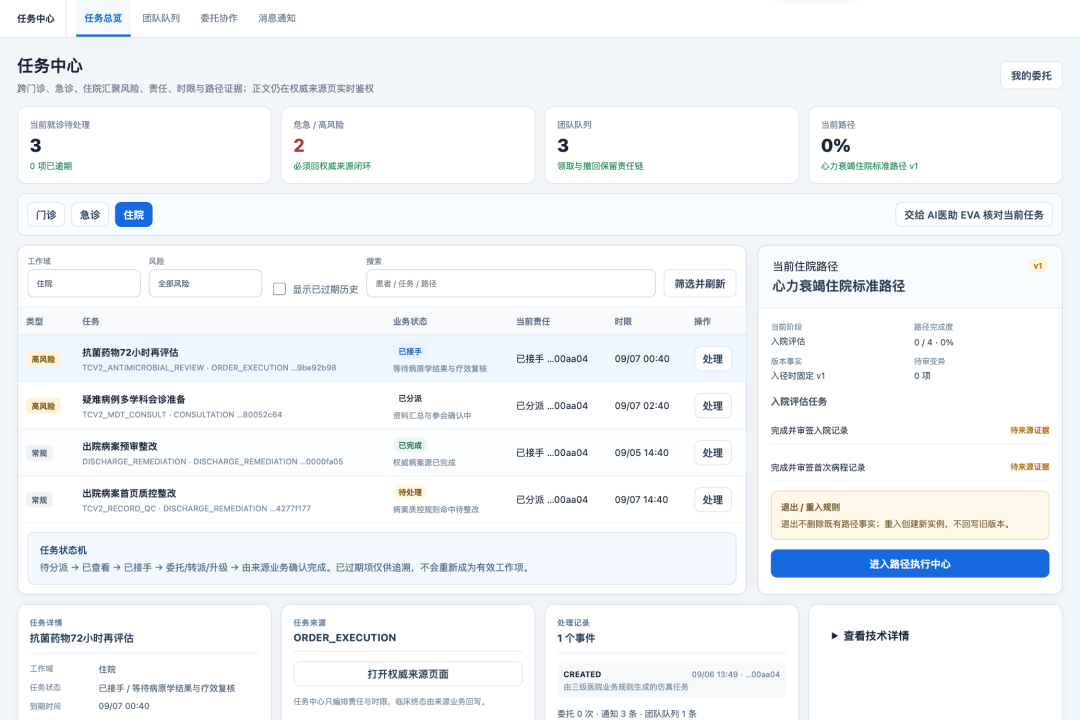This screenshot has width=1080, height=720.
Task: Click the 当前责任 column header
Action: tap(533, 321)
